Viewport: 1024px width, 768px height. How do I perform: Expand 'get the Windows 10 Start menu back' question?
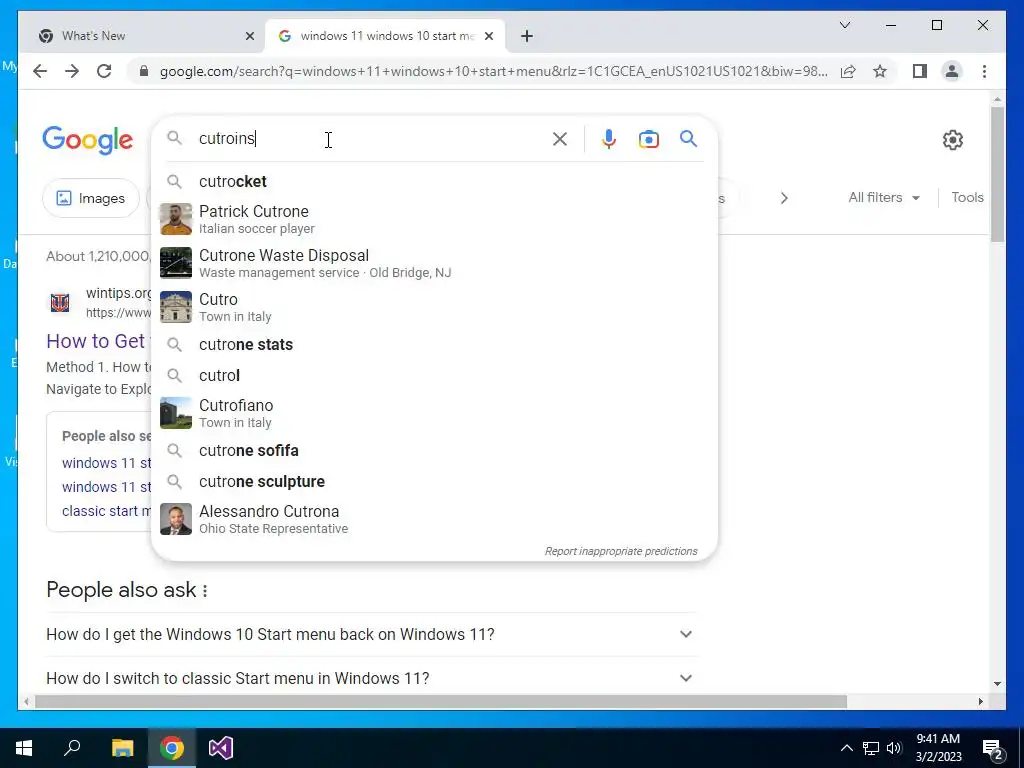(x=372, y=634)
